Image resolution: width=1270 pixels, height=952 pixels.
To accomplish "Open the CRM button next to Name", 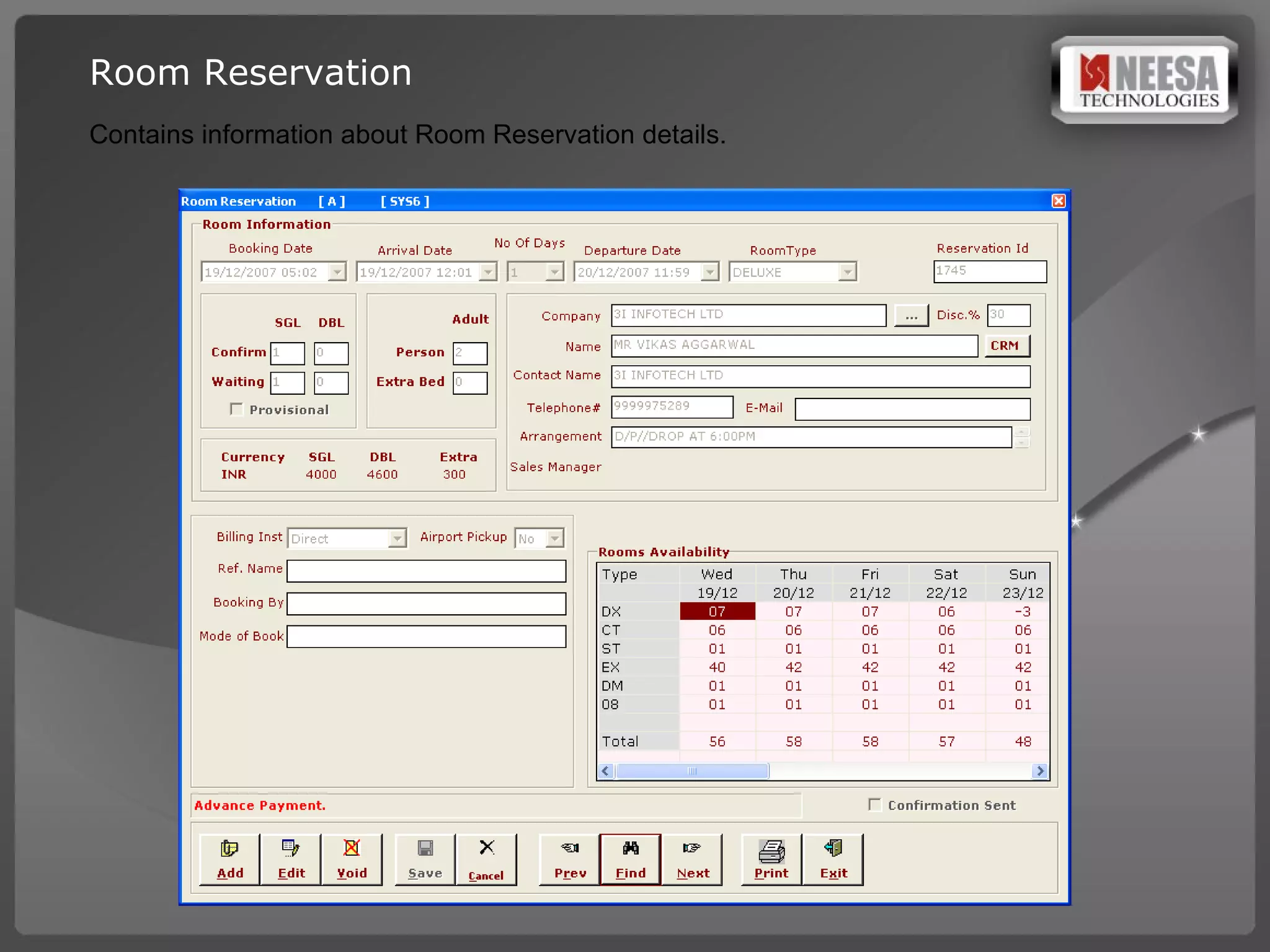I will 1007,346.
